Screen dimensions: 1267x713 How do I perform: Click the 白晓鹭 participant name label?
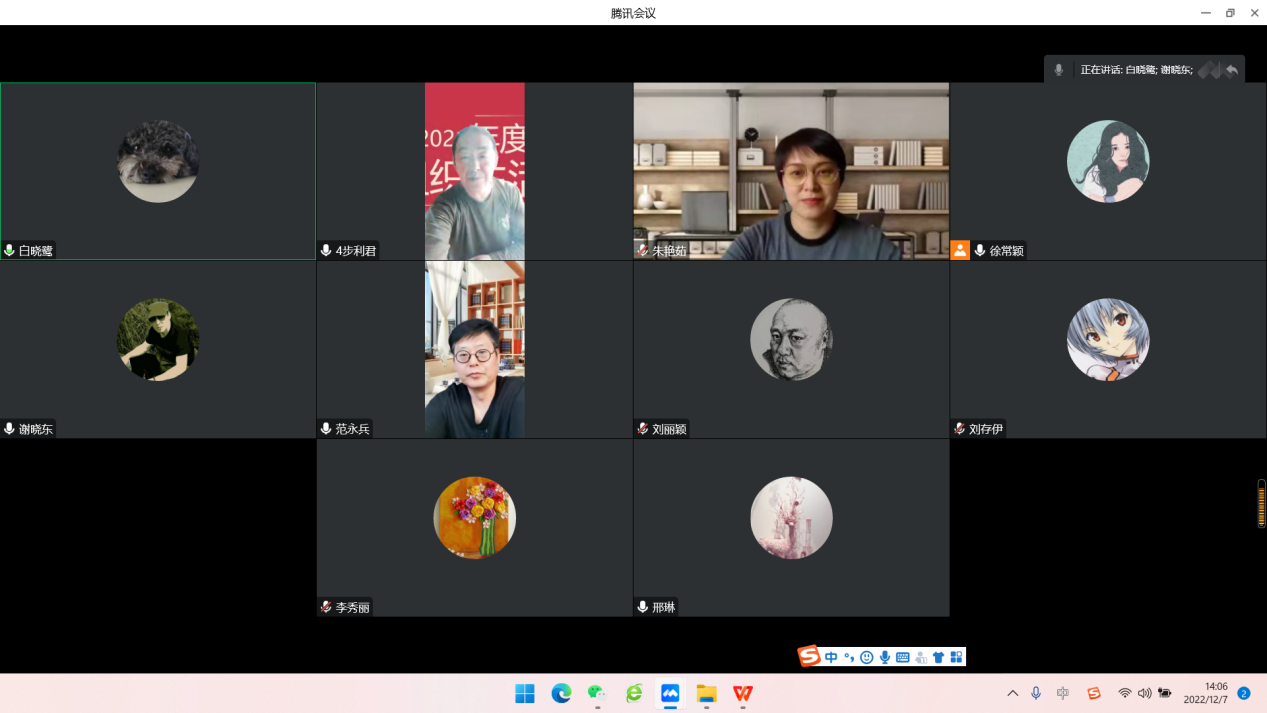pyautogui.click(x=35, y=251)
